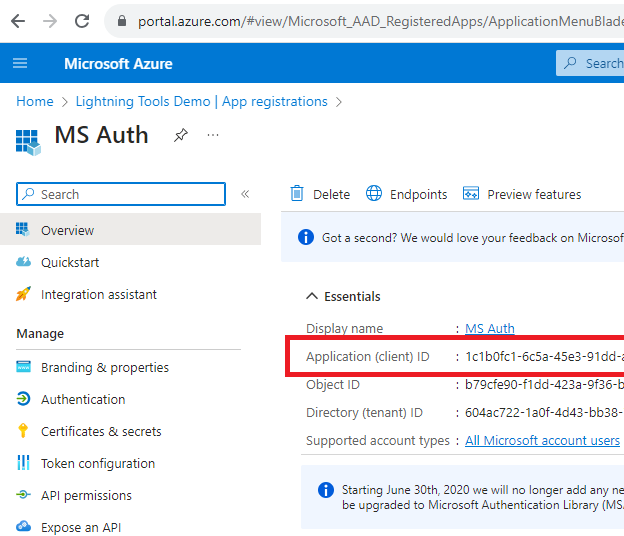Click the Object ID value
This screenshot has height=536, width=624.
pyautogui.click(x=544, y=385)
